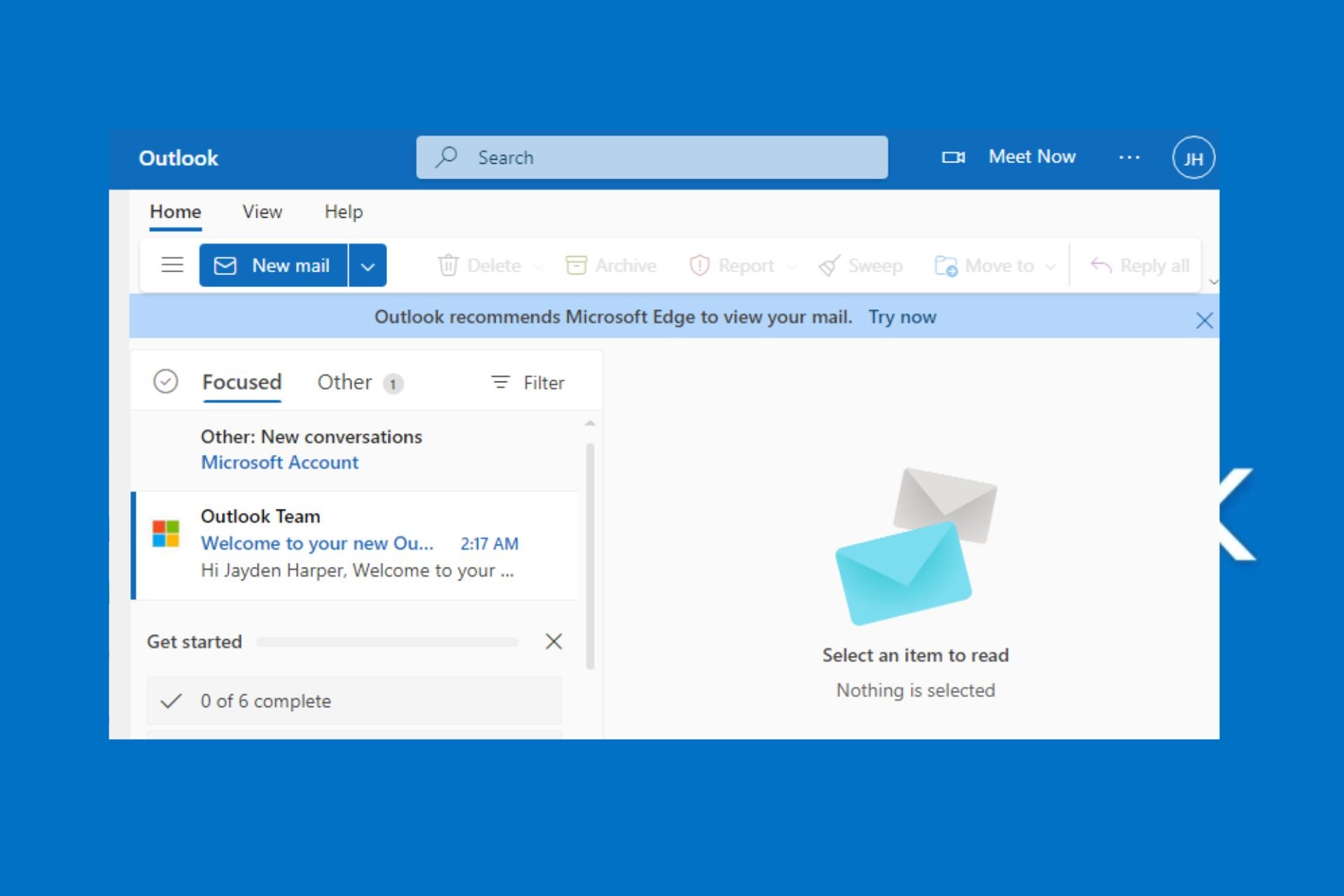Screen dimensions: 1344x896
Task: Click the Filter dropdown button
Action: (527, 382)
